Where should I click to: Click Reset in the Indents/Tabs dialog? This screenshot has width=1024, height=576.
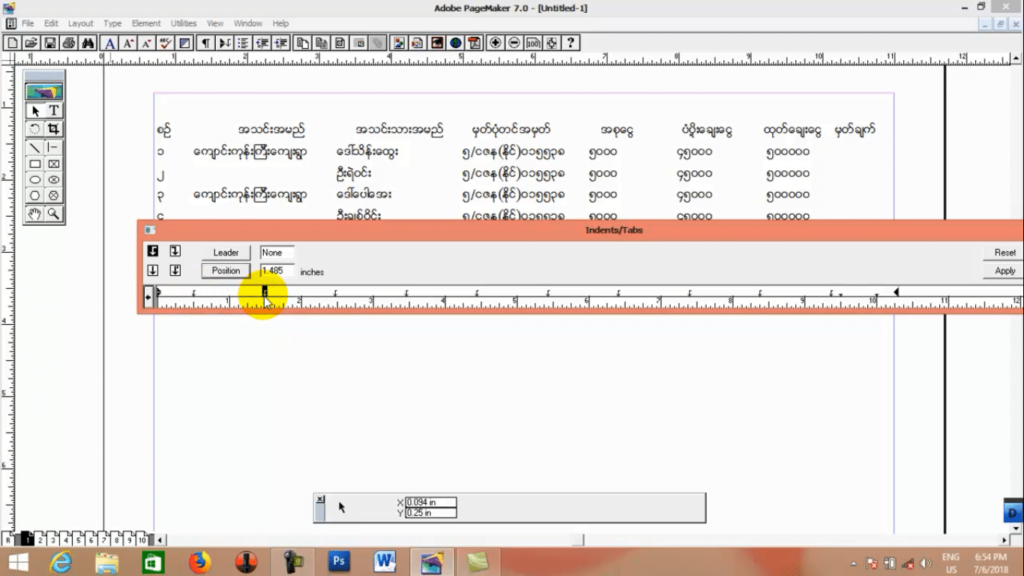pyautogui.click(x=1004, y=252)
